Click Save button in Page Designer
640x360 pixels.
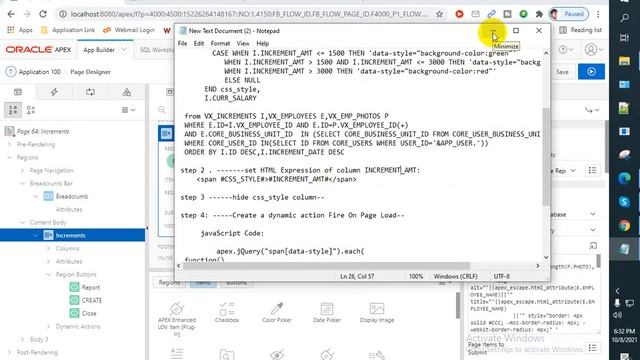562,72
